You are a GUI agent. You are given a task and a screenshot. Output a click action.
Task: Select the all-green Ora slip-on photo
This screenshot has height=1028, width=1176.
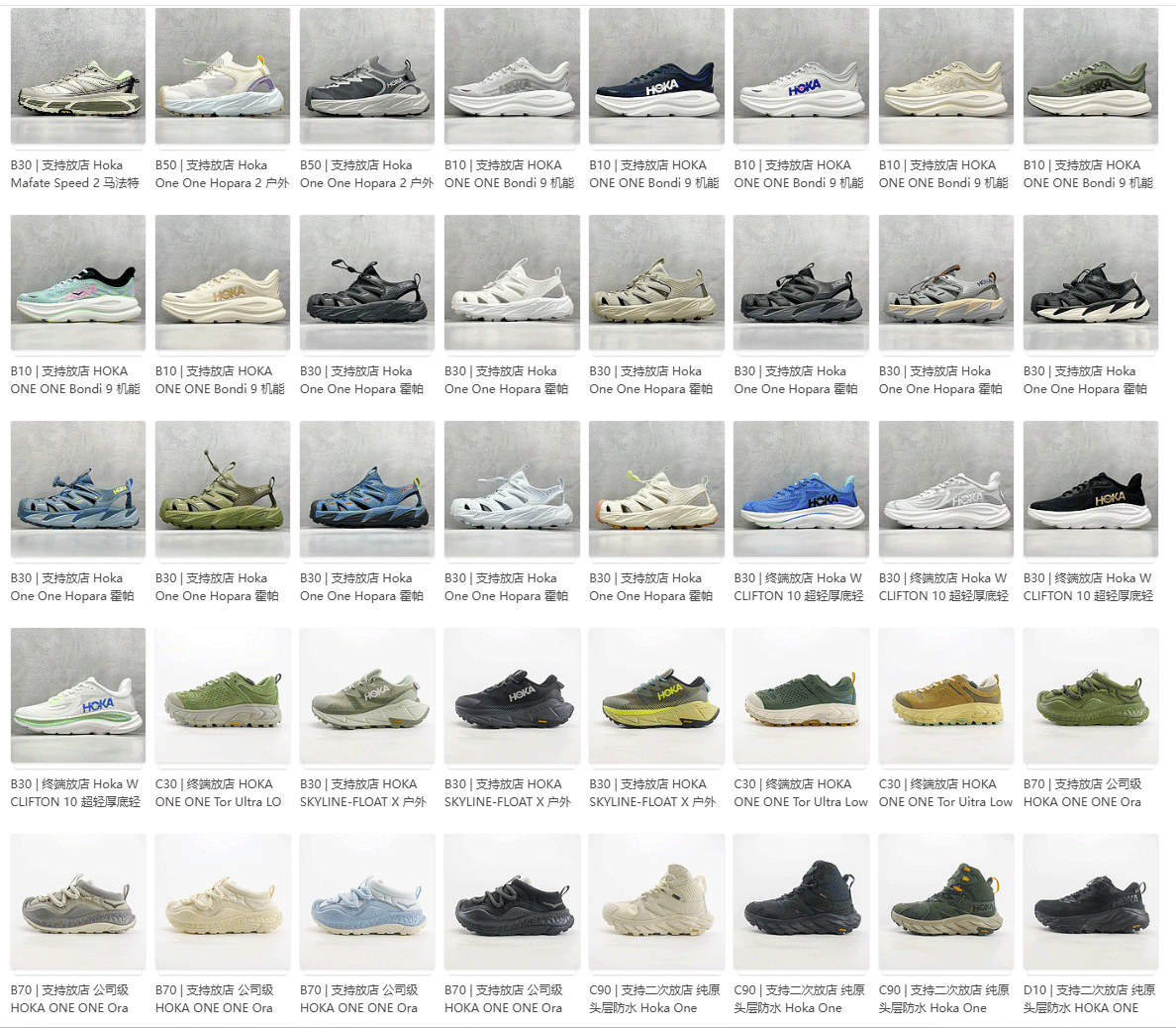pyautogui.click(x=1091, y=695)
